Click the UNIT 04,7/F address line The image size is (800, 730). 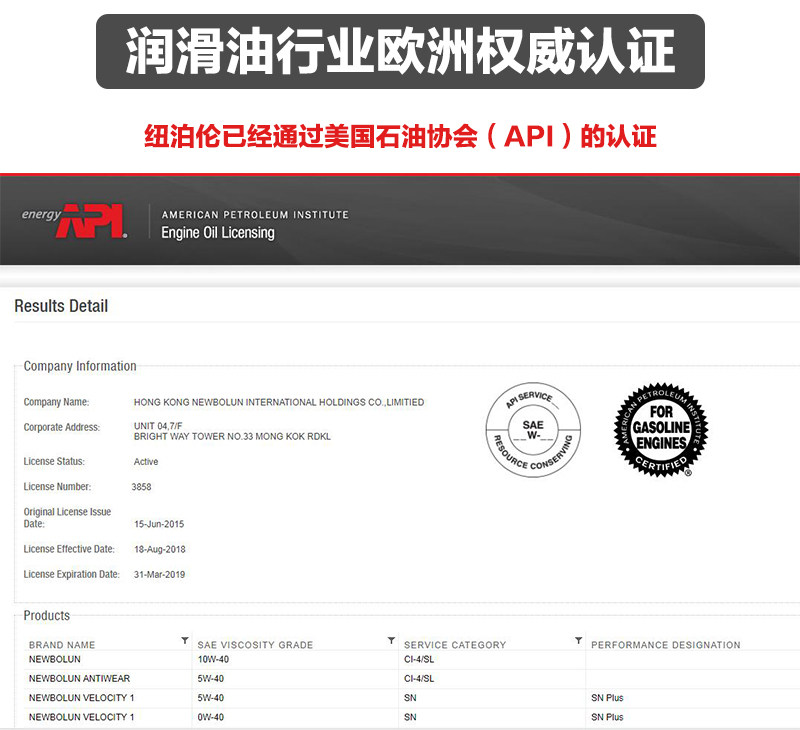[x=158, y=426]
